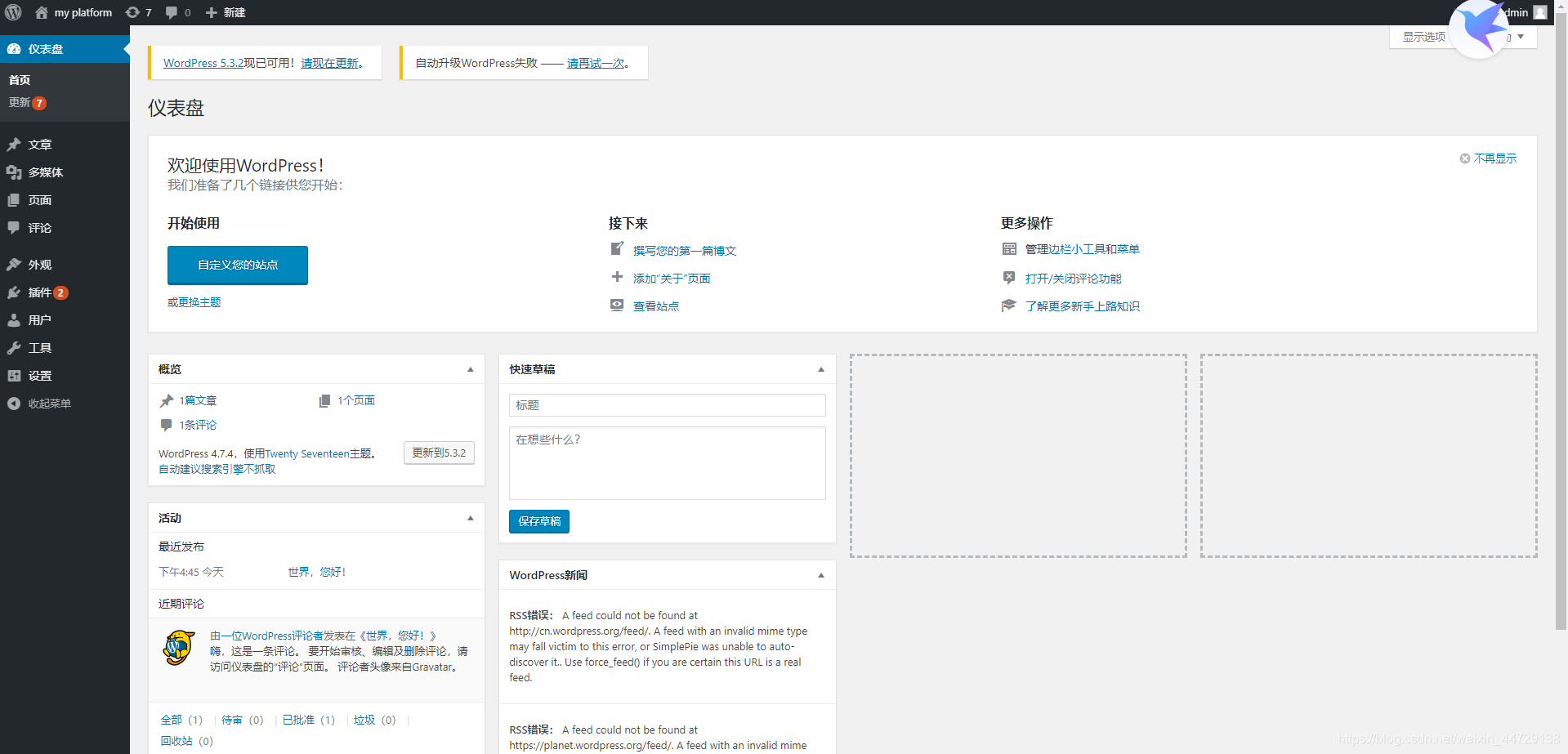This screenshot has width=1568, height=754.
Task: Go to the 首页 submenu item
Action: coord(20,80)
